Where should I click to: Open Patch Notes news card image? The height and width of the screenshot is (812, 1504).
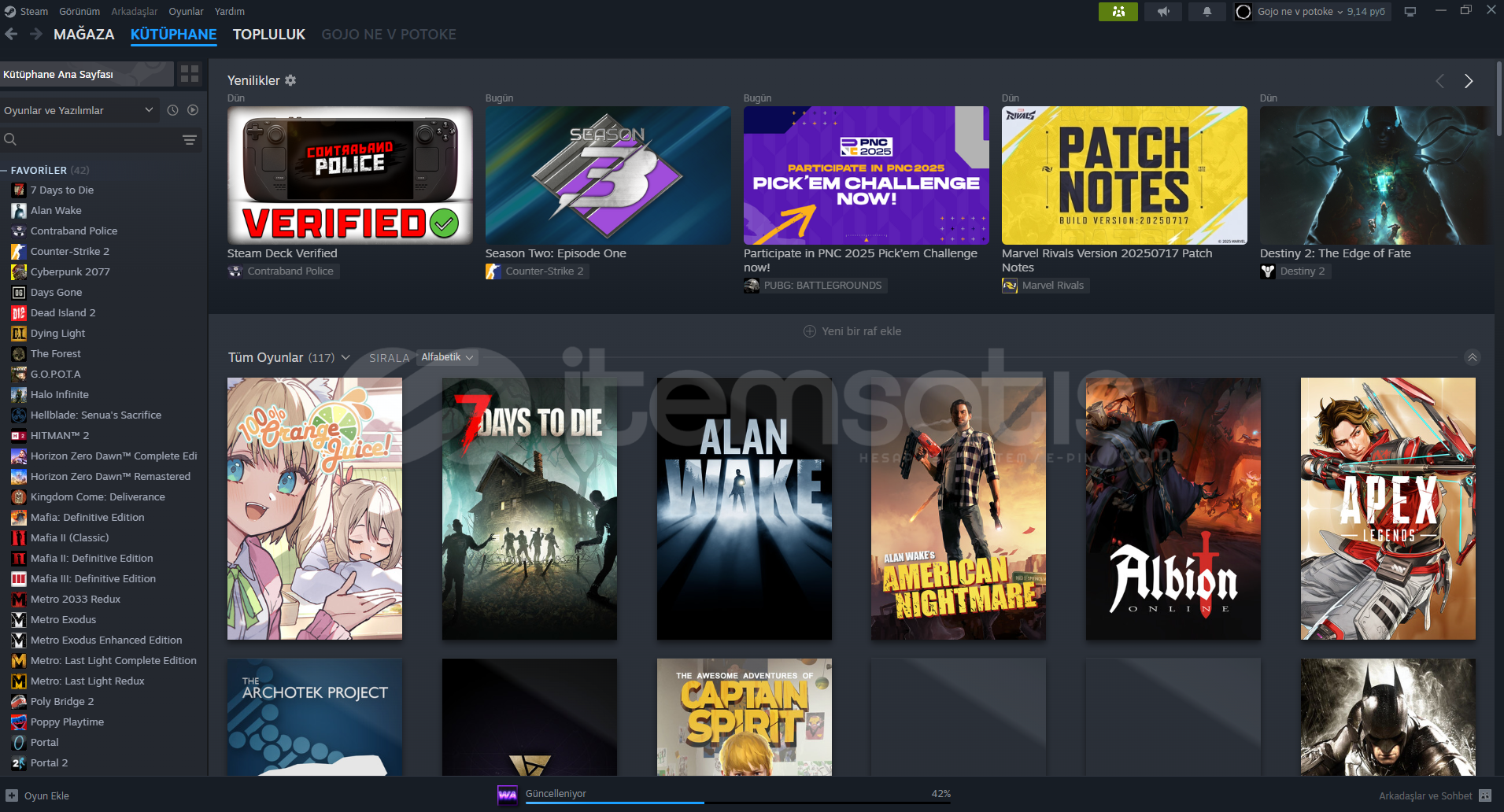tap(1125, 175)
